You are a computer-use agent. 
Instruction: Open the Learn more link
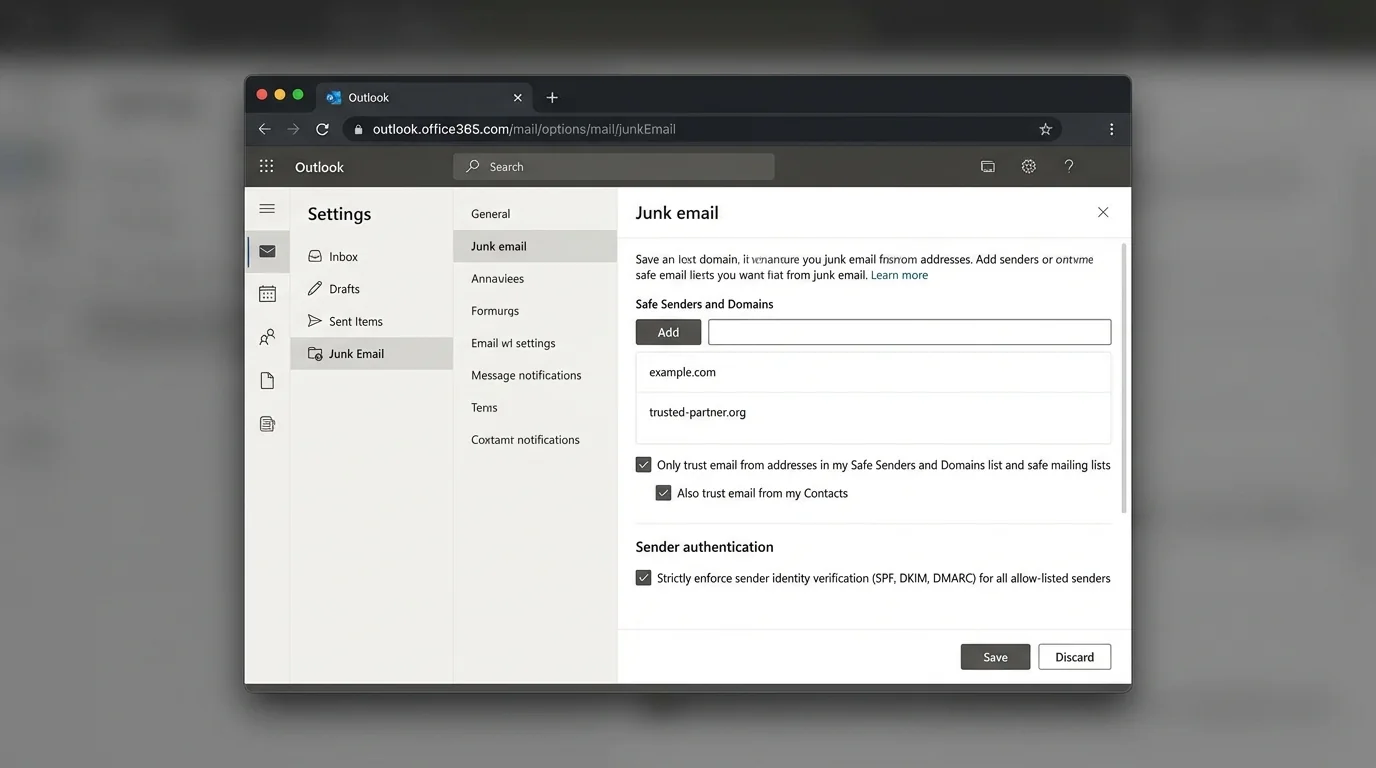pos(898,274)
